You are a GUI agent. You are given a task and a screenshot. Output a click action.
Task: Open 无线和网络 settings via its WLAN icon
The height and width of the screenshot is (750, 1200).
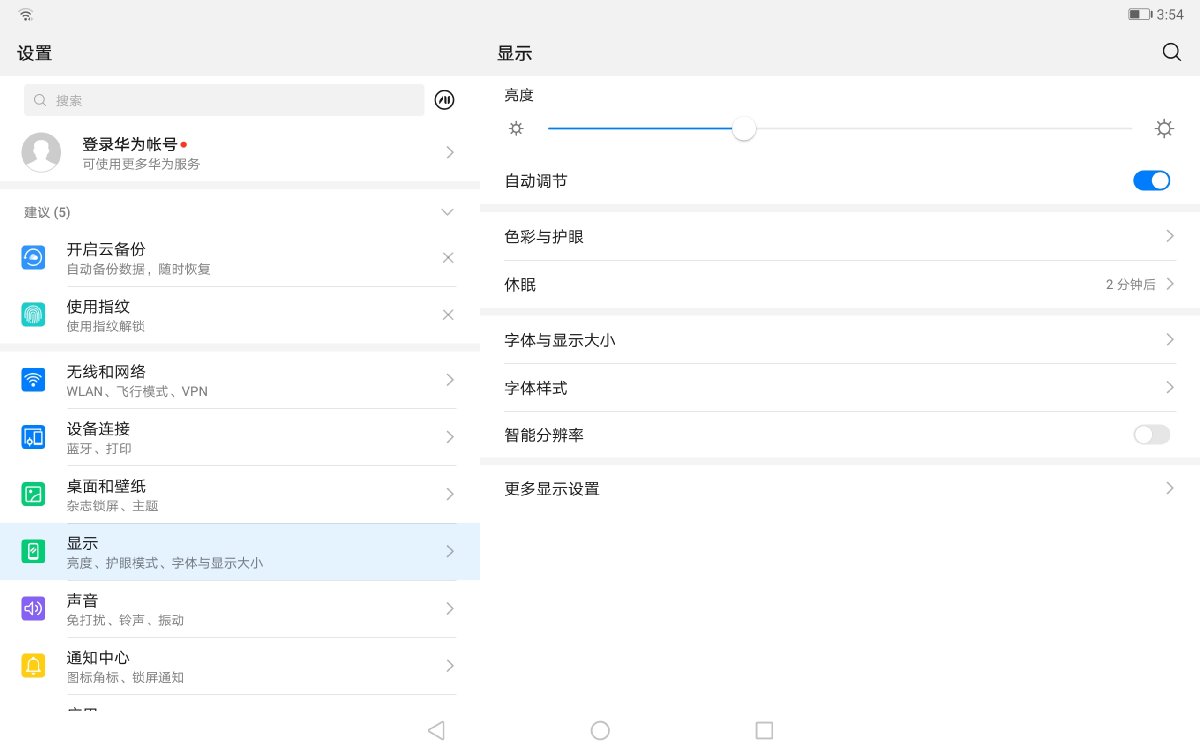click(x=33, y=380)
